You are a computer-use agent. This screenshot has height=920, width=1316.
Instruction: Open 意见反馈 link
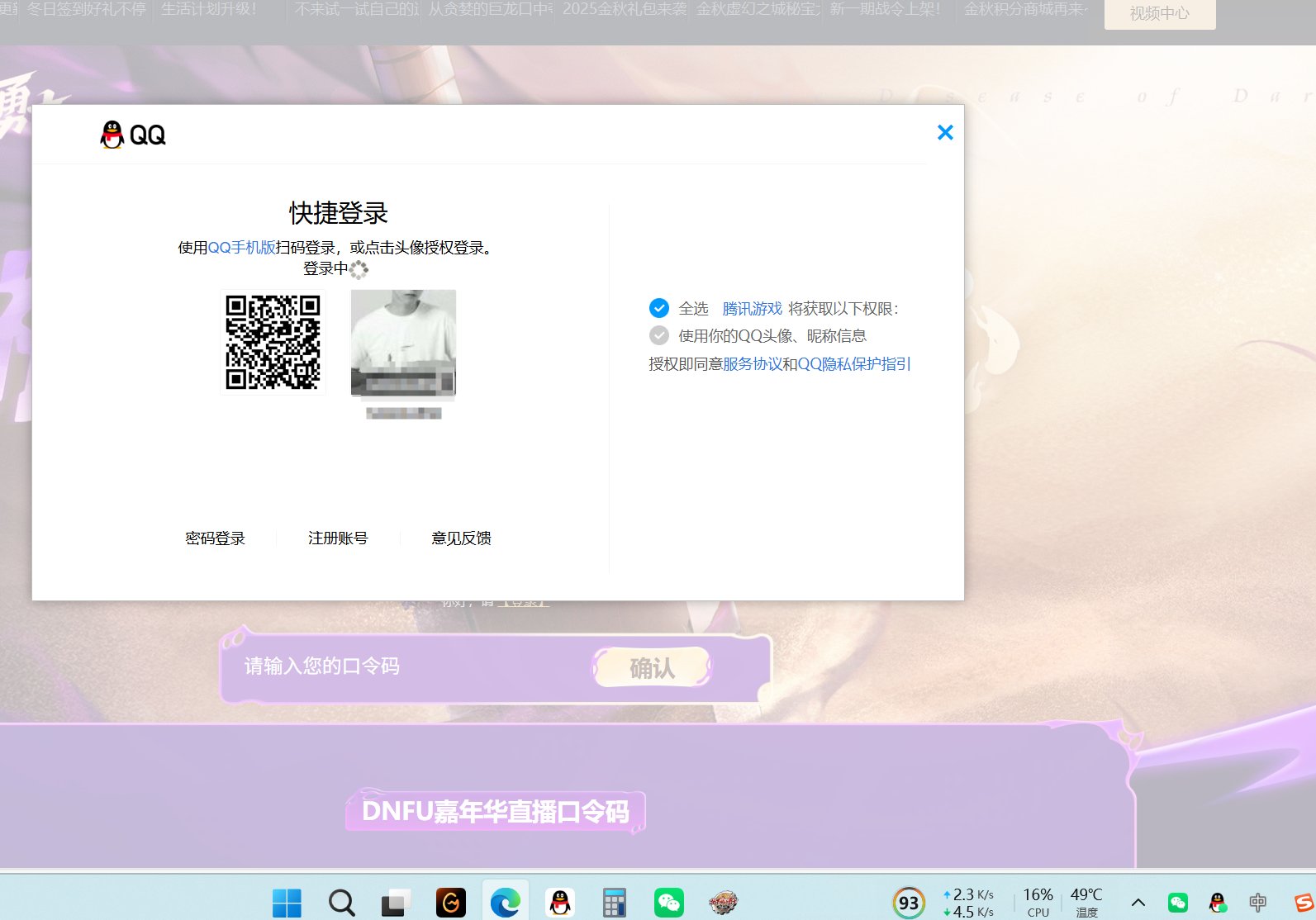[x=461, y=538]
